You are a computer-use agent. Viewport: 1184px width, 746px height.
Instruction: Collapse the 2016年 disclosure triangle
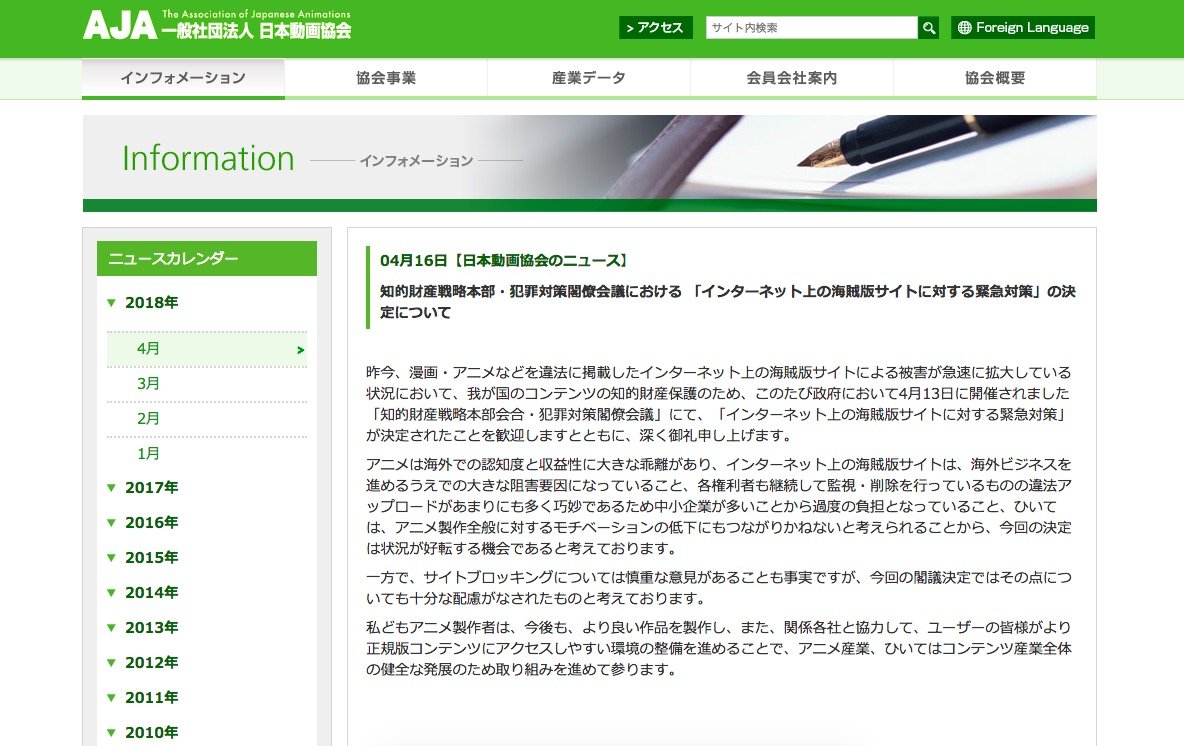pos(112,522)
